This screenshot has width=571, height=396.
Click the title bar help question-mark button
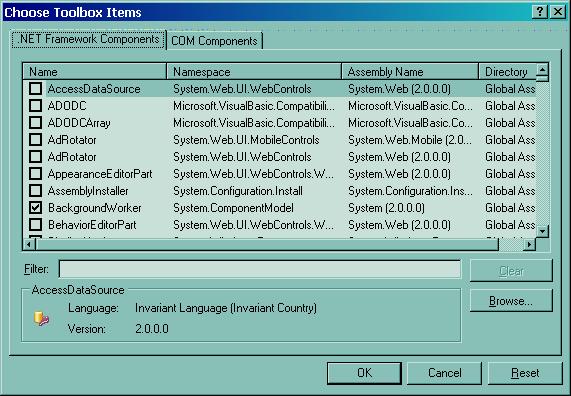pyautogui.click(x=540, y=12)
